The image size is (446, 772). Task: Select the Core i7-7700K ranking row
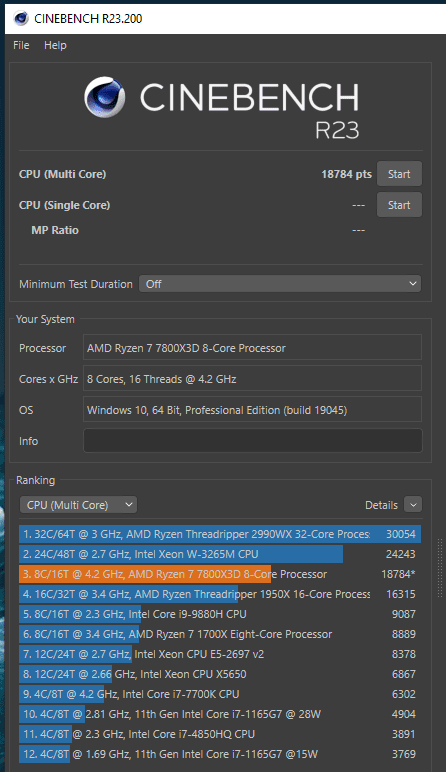220,694
